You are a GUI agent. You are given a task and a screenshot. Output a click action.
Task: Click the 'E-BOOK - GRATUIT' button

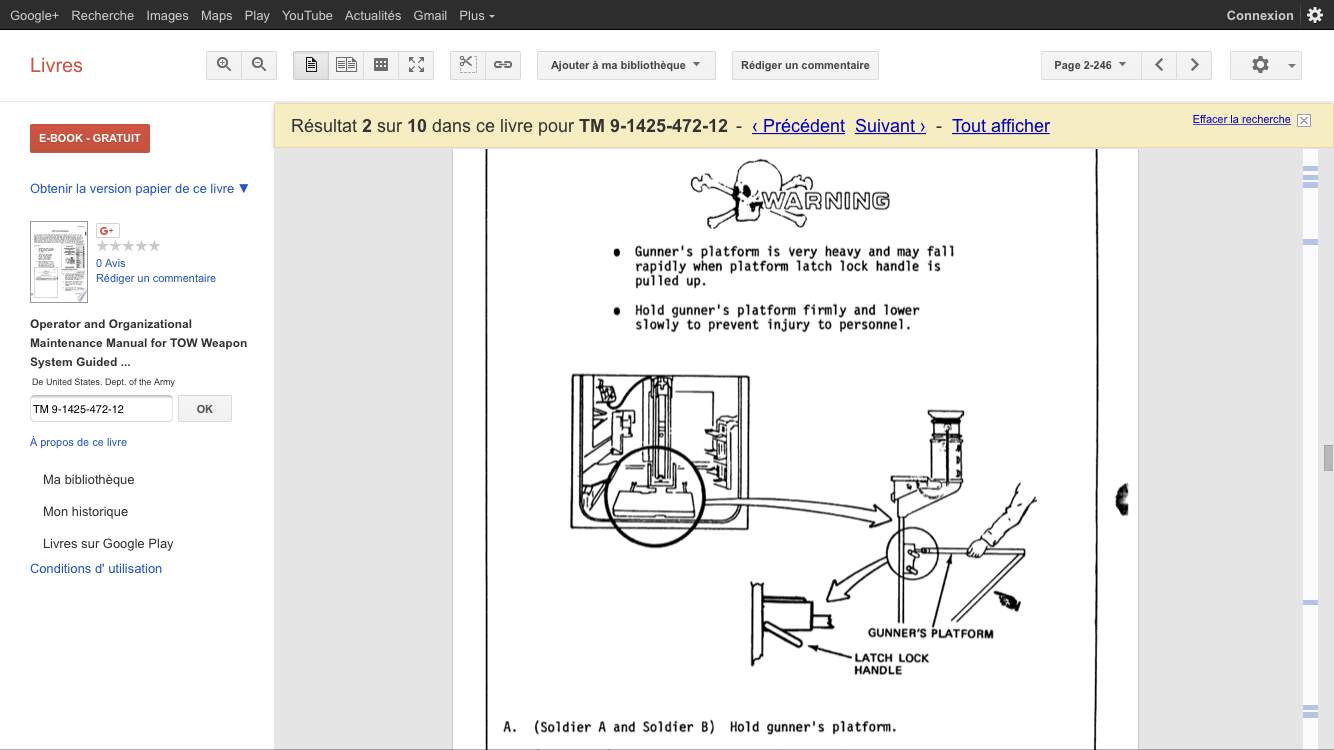(90, 138)
